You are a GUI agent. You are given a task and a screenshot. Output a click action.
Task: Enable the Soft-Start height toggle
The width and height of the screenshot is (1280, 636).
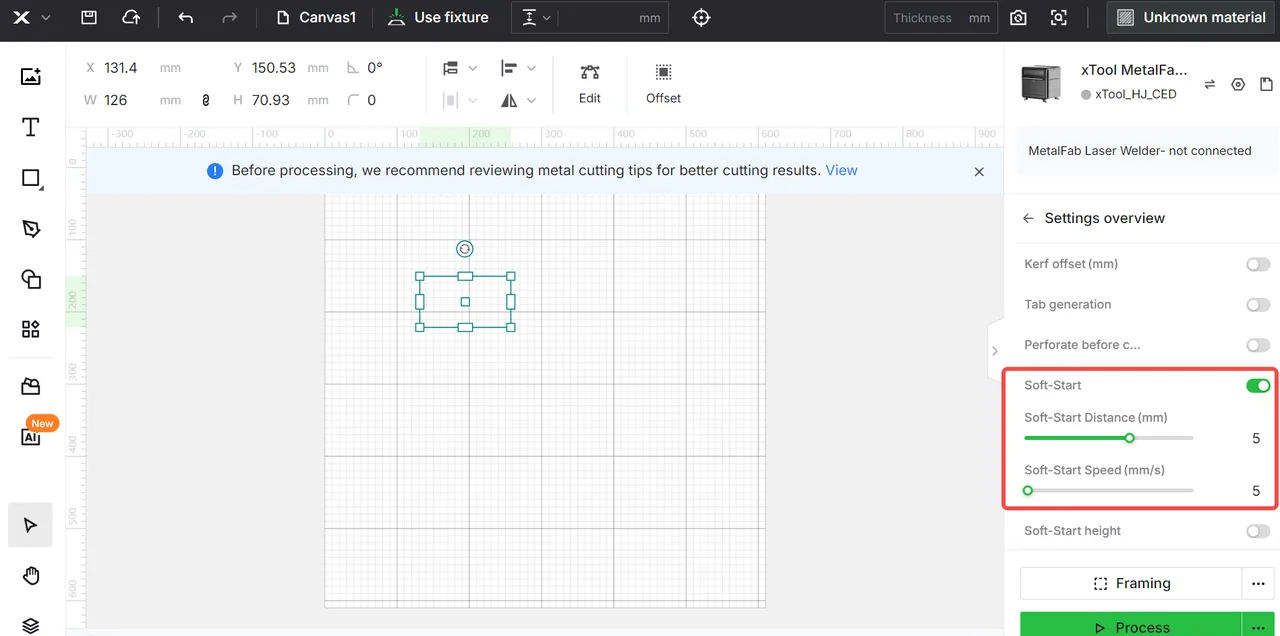(1258, 531)
